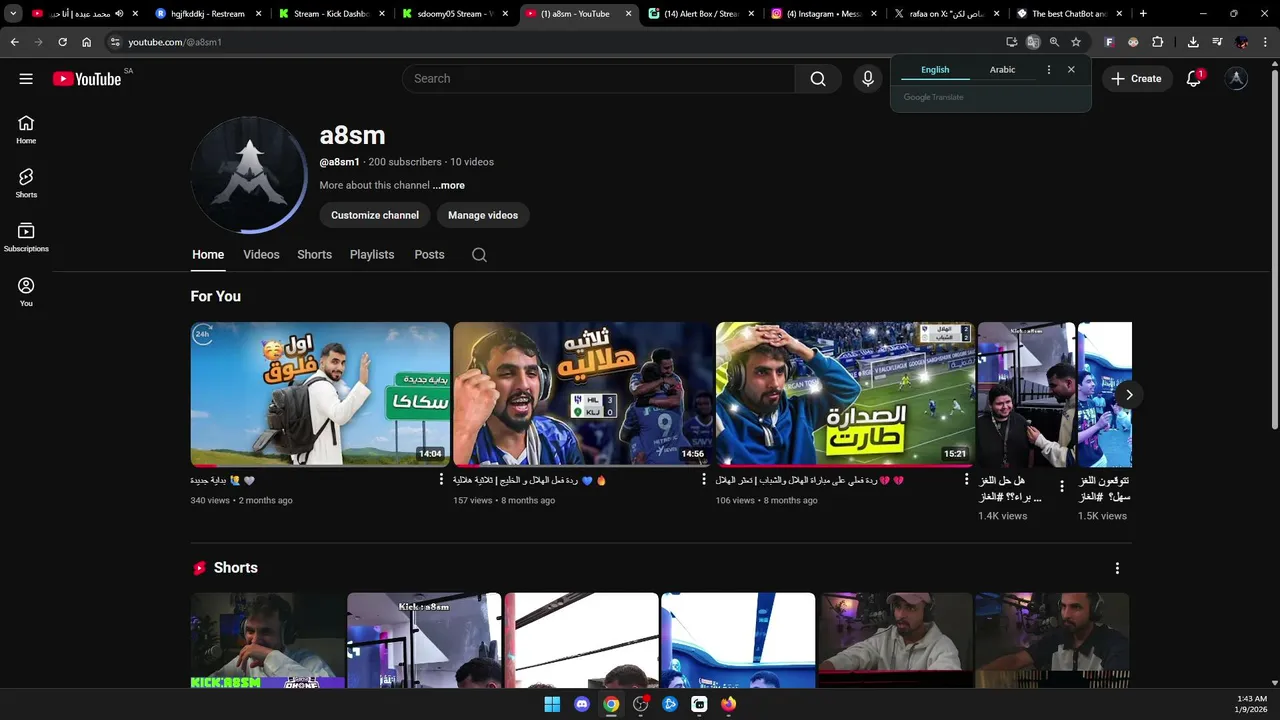This screenshot has width=1280, height=720.
Task: Close the Google Translate popup
Action: coord(1071,70)
